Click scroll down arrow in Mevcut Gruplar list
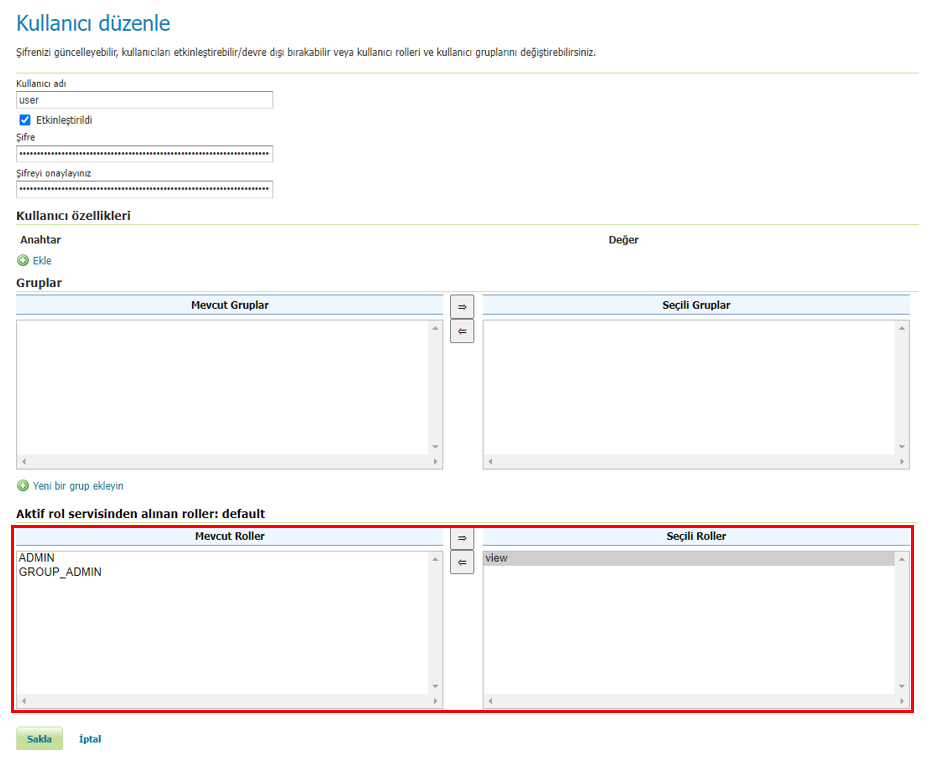Viewport: 941px width, 758px height. [x=435, y=447]
